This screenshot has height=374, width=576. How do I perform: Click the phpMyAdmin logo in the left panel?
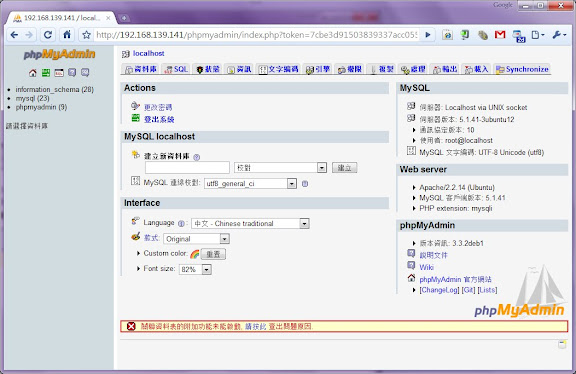point(59,54)
